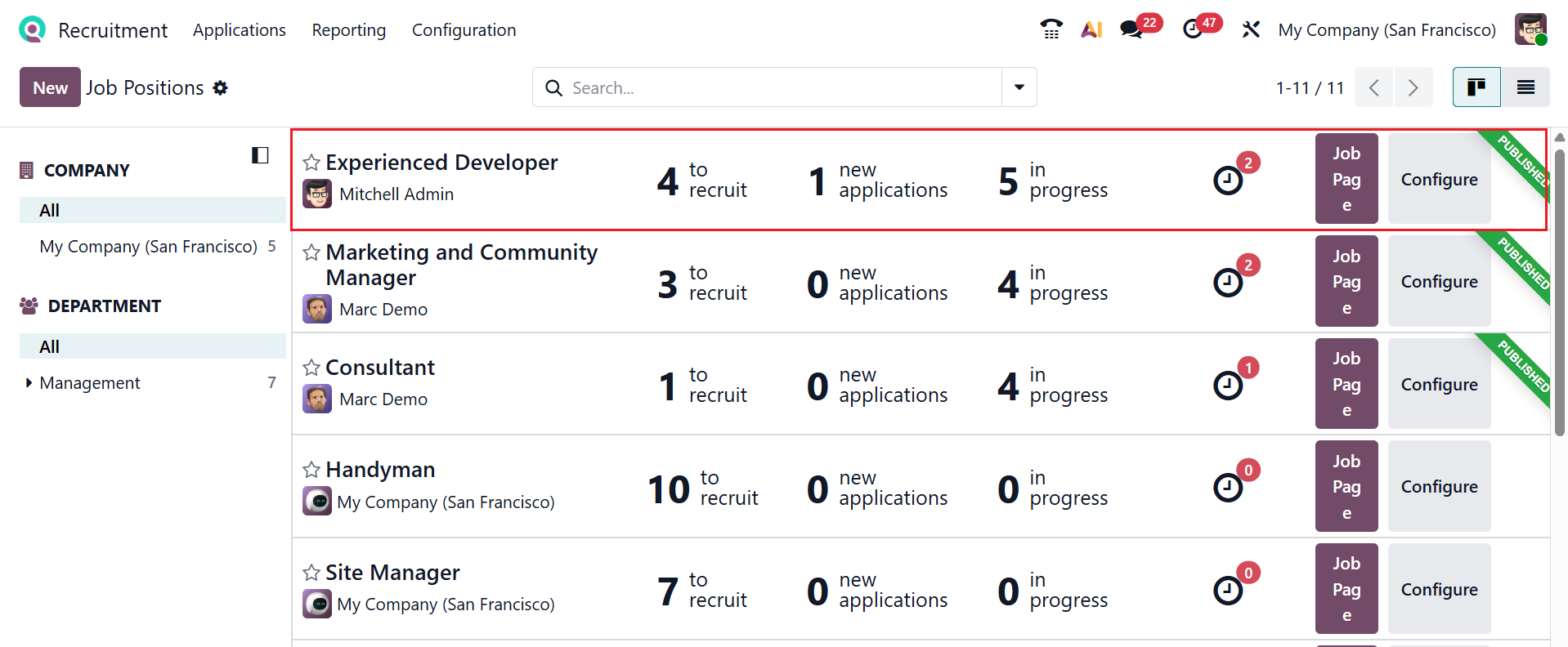Favorite the Experienced Developer job star
Image resolution: width=1568 pixels, height=647 pixels.
coord(311,163)
